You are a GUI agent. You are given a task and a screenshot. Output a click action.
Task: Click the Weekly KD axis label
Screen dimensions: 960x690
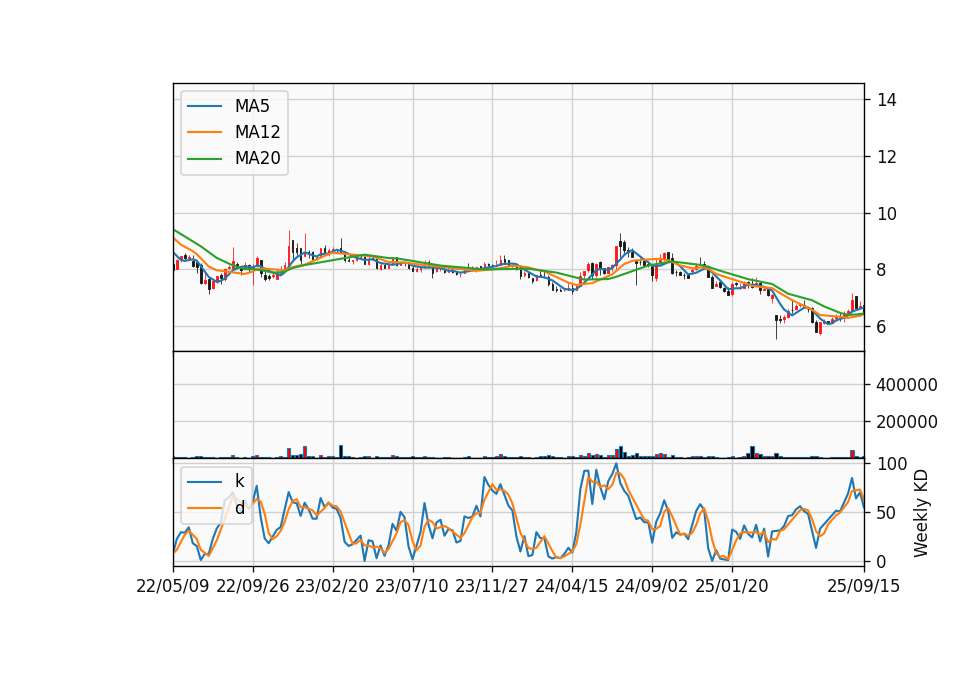pos(920,513)
